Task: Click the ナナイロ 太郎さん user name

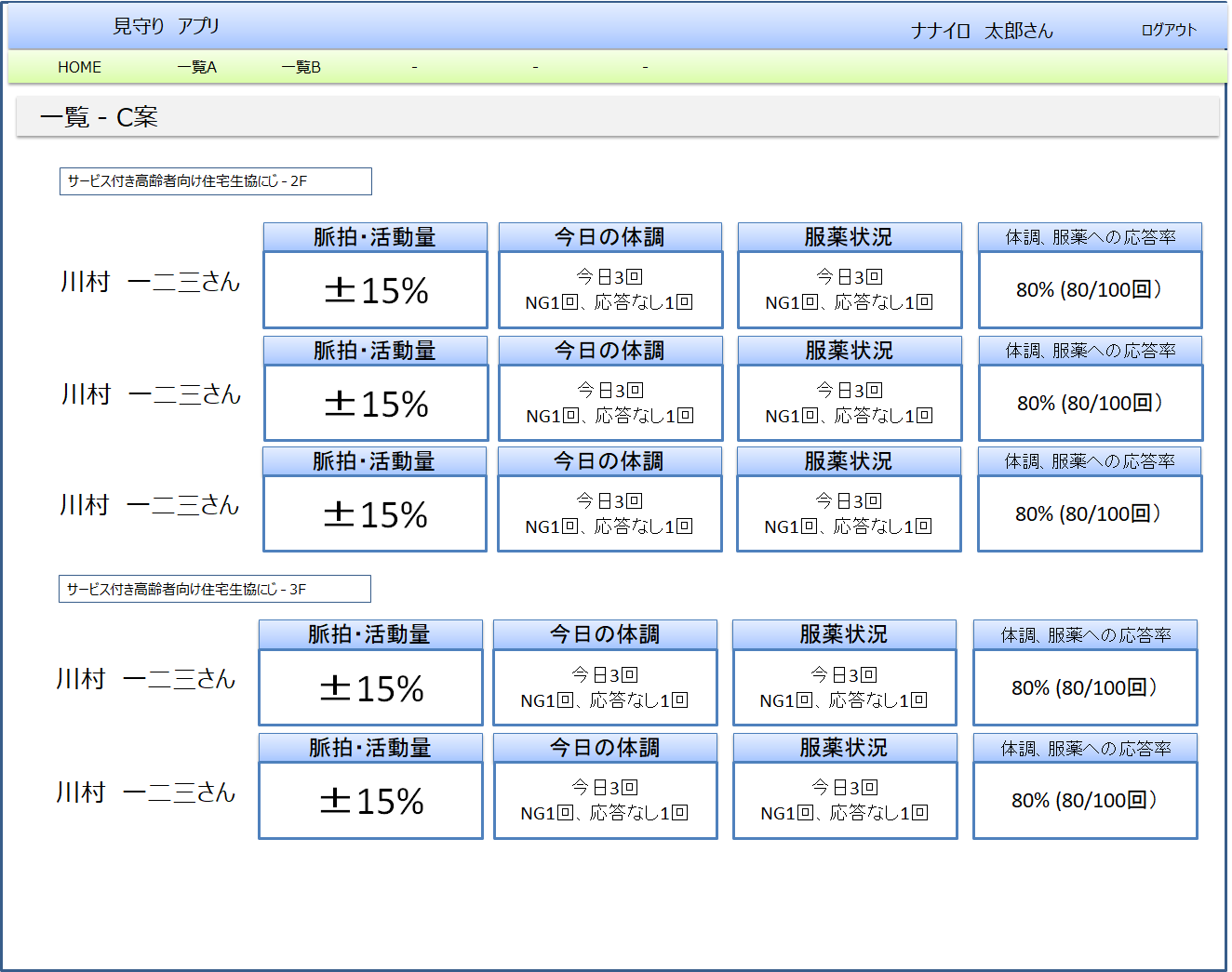Action: point(981,31)
